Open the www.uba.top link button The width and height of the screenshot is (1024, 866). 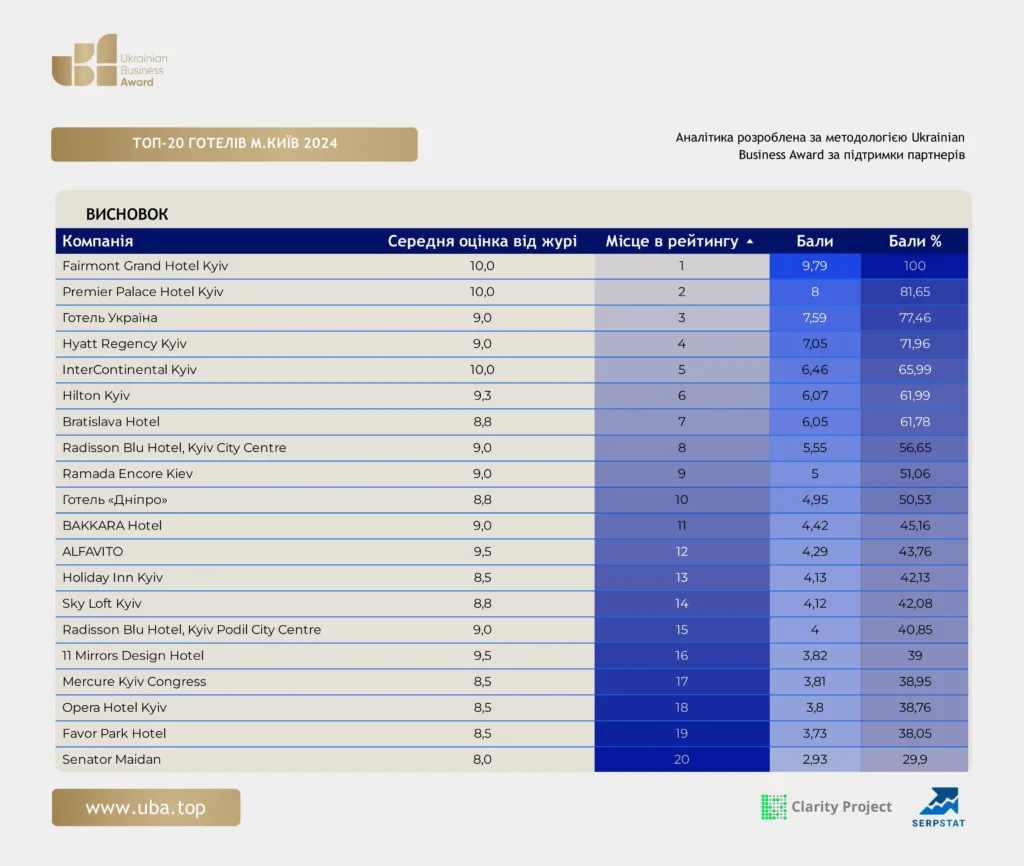point(146,807)
